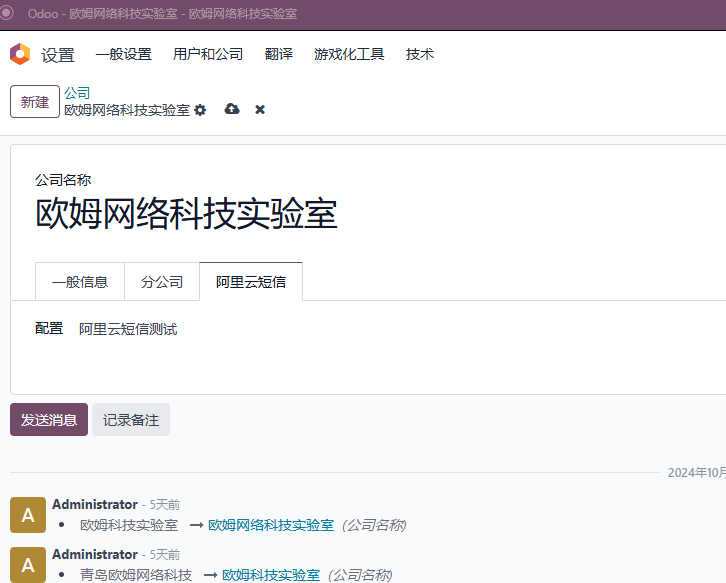Switch to the 一般信息 tab
Screen dimensions: 726x583
pos(80,282)
